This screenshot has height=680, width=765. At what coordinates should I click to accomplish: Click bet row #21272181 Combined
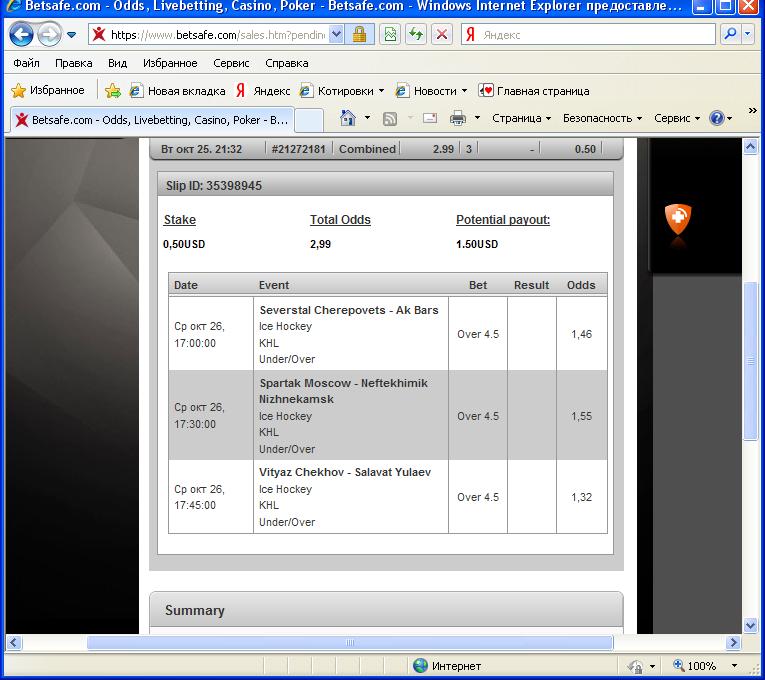click(x=385, y=149)
